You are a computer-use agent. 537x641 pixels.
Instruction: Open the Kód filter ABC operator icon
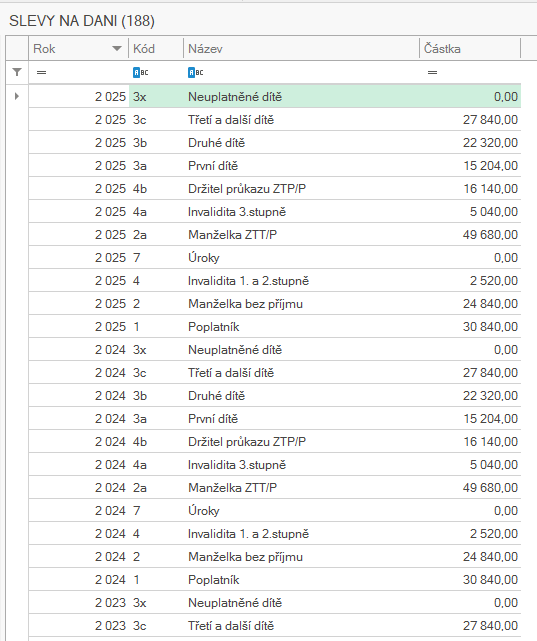point(141,73)
